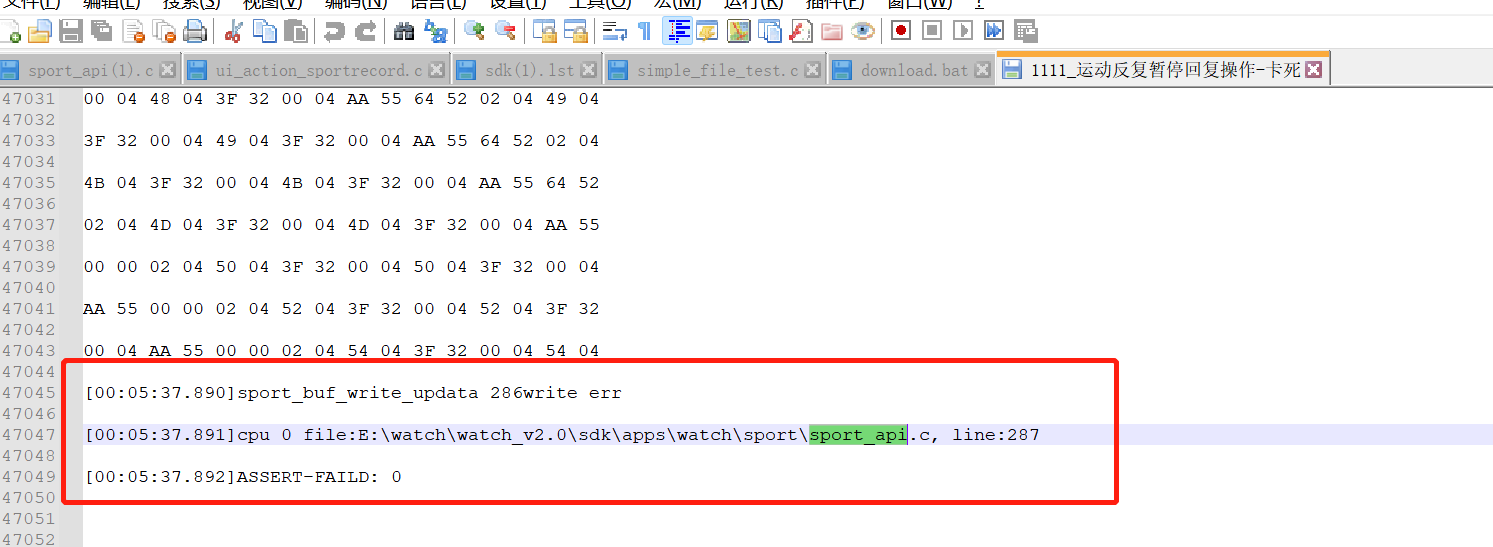Switch to the simple_file_test.c tab
1493x547 pixels.
point(717,70)
